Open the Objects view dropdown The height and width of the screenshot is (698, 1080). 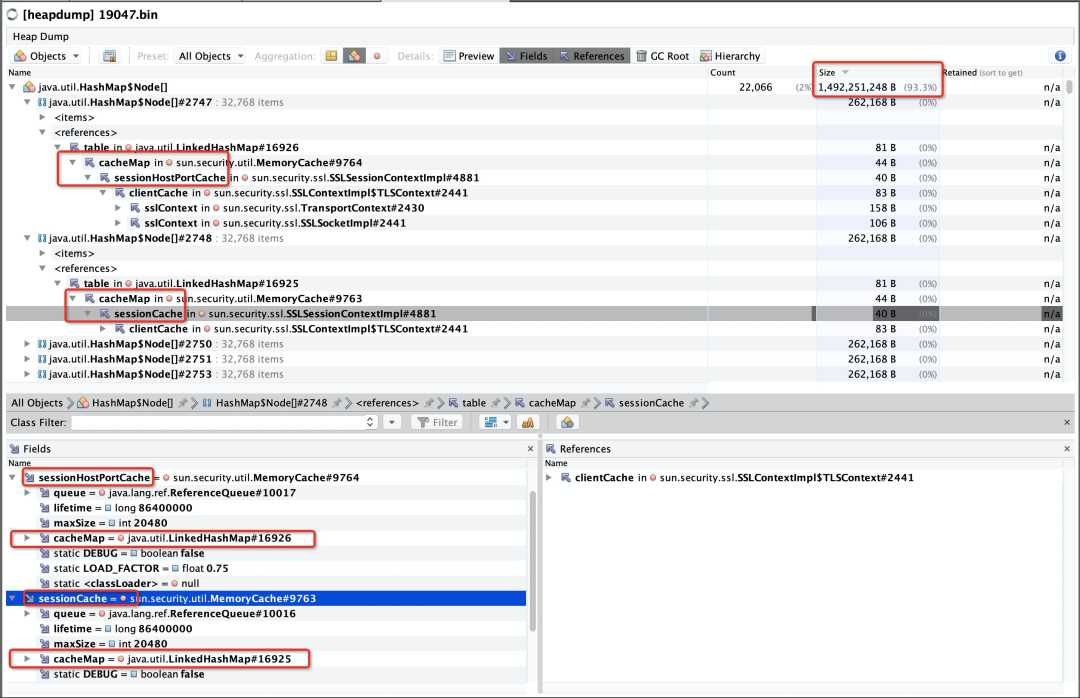point(47,56)
